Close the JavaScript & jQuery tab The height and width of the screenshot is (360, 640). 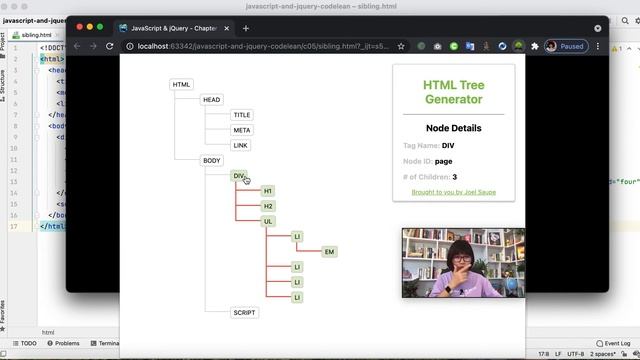[x=227, y=28]
